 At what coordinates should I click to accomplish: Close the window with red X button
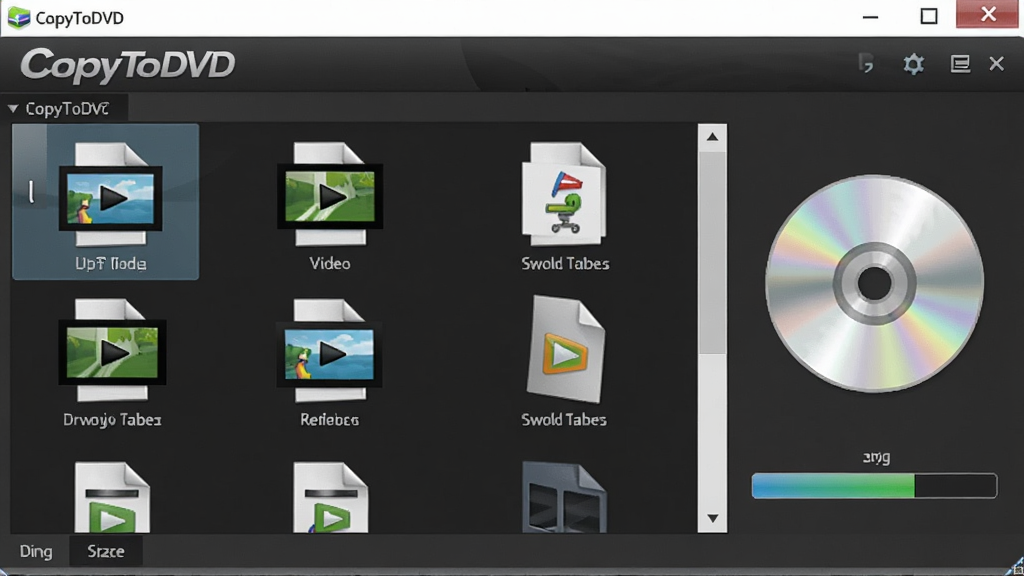point(988,14)
